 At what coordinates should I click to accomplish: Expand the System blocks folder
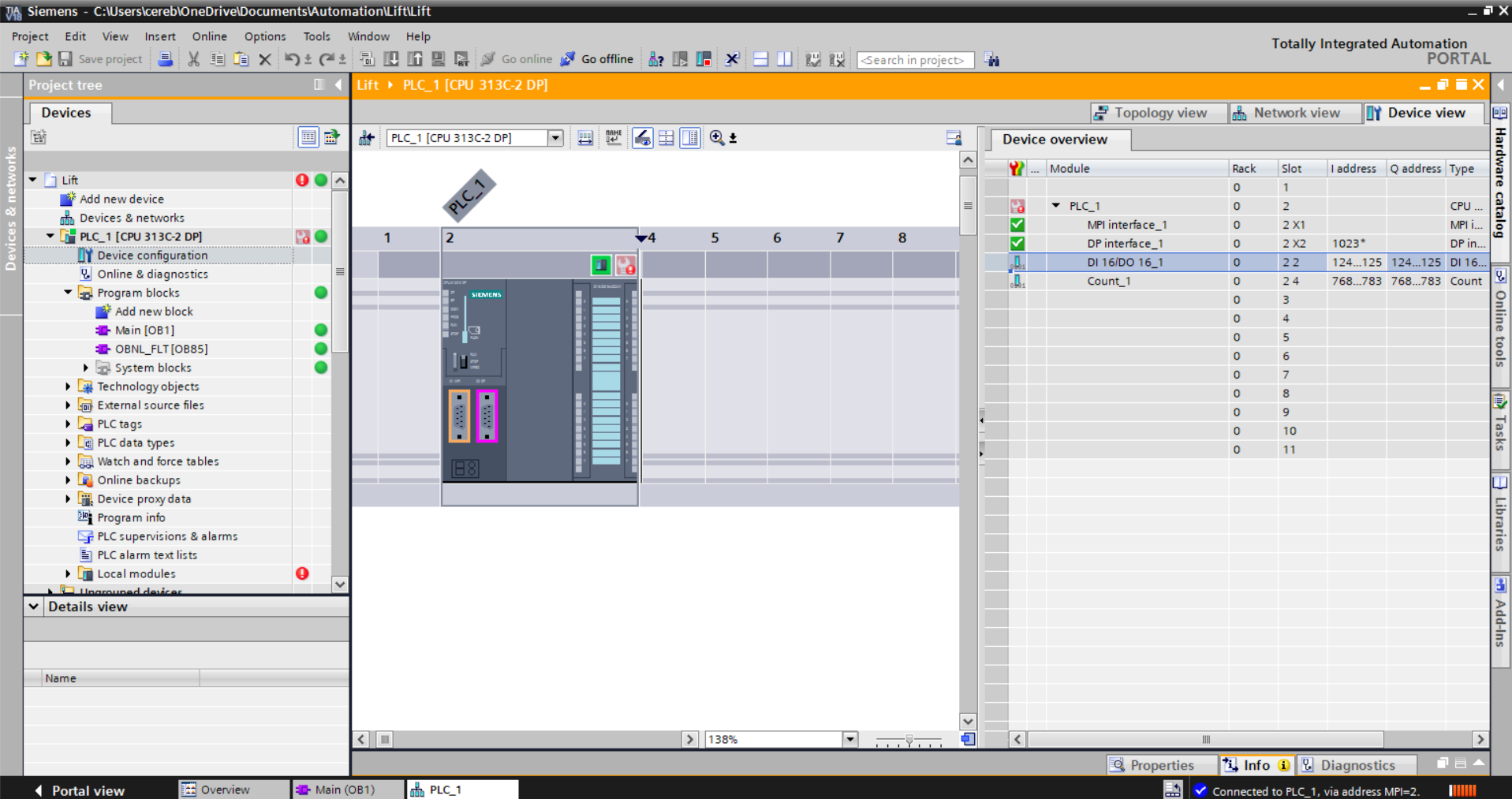[86, 368]
